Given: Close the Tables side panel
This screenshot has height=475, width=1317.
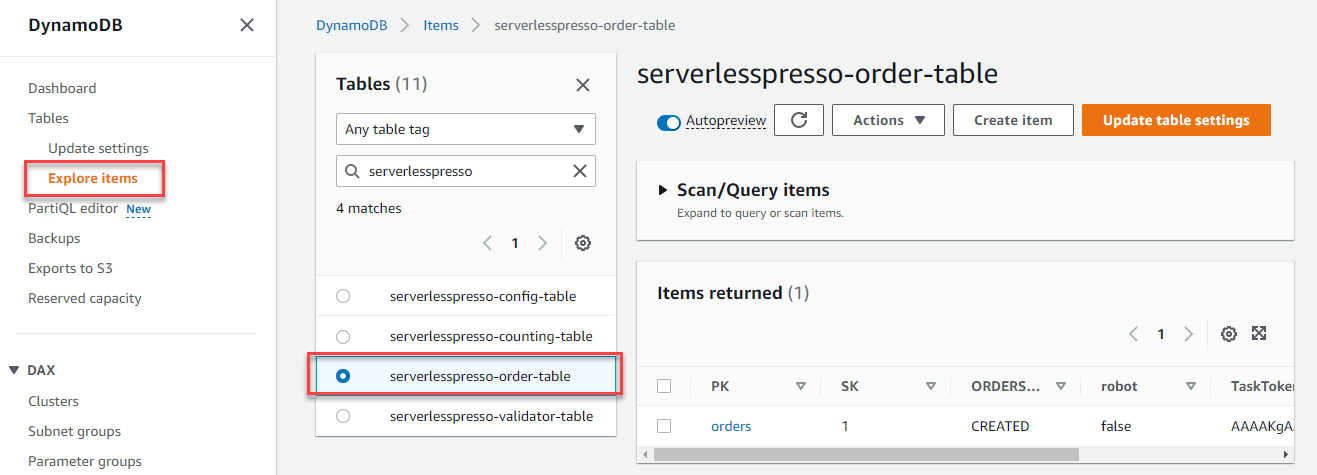Looking at the screenshot, I should click(x=583, y=85).
